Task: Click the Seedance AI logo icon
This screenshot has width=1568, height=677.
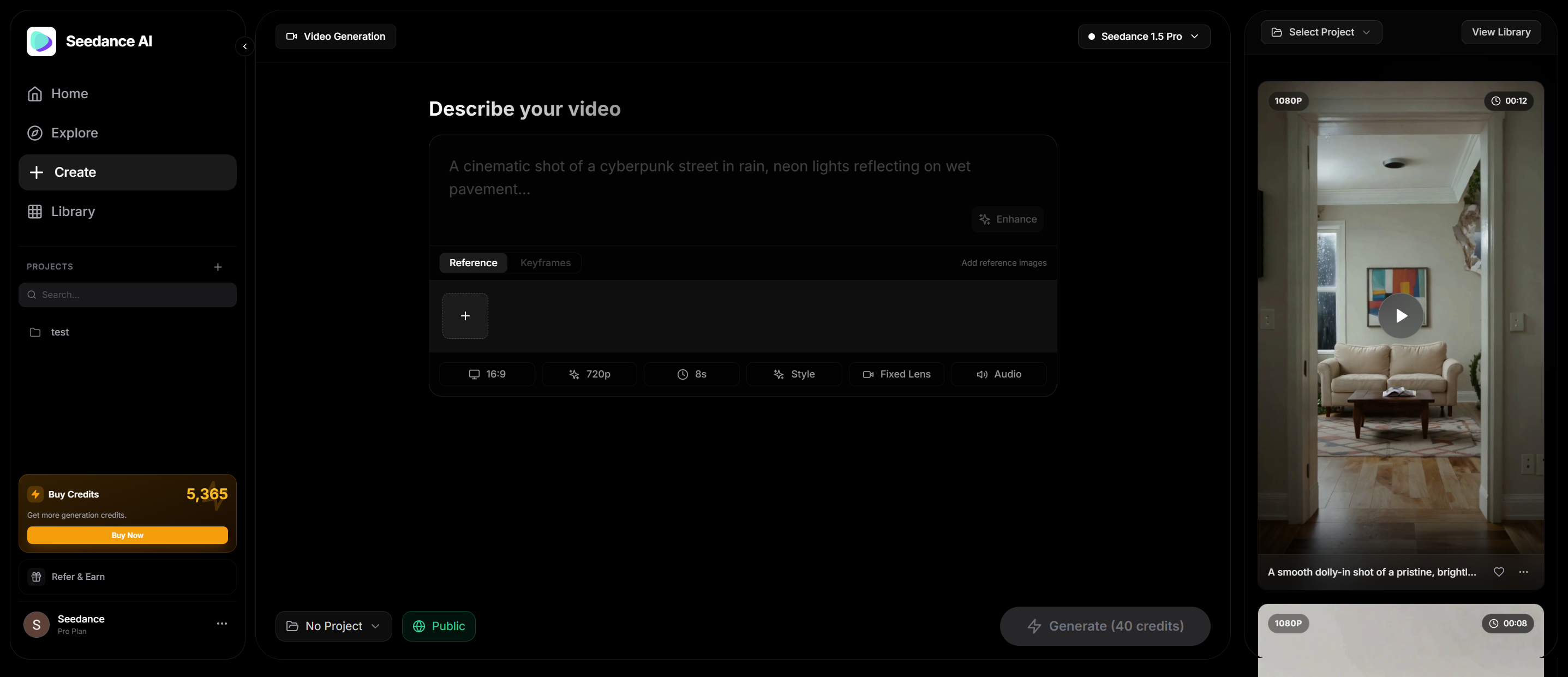Action: 41,41
